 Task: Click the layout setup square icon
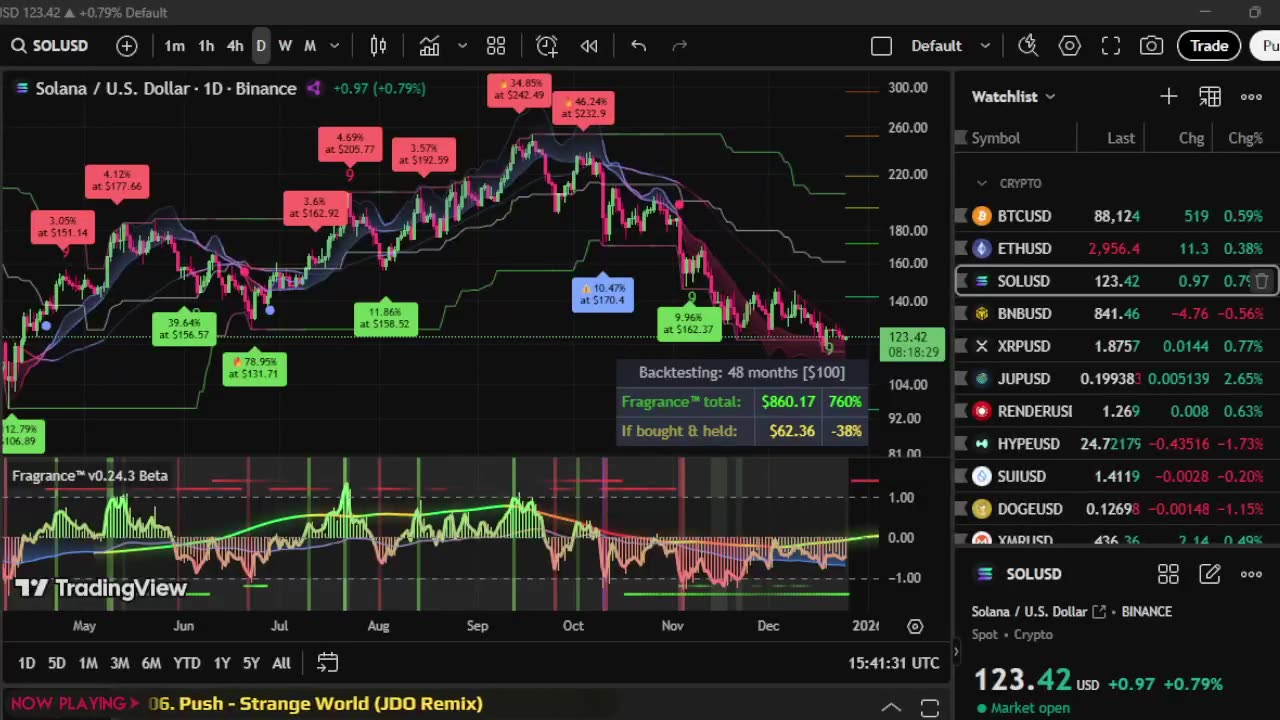(881, 46)
